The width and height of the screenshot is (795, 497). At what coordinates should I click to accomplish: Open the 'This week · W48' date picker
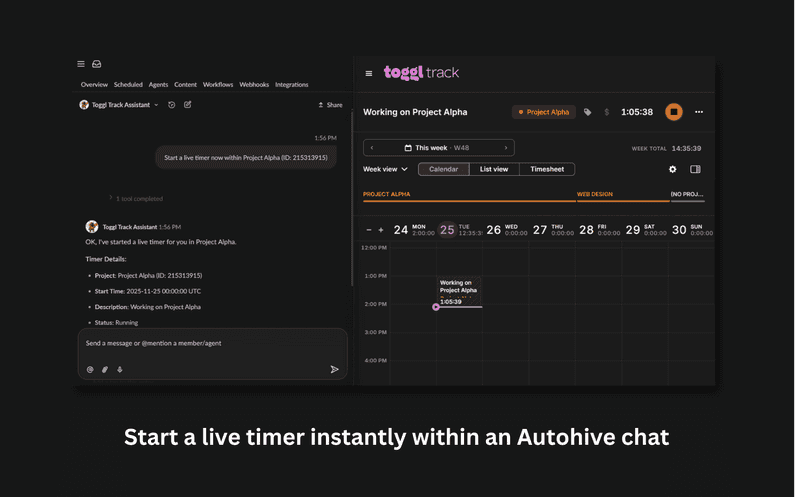click(439, 148)
